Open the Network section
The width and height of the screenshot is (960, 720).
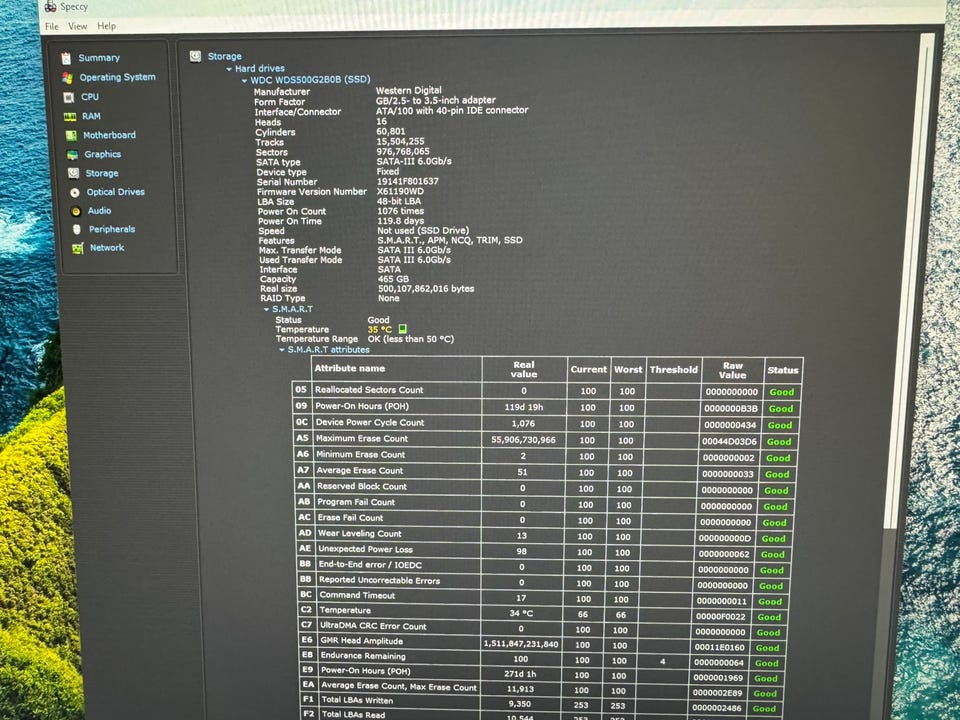107,247
